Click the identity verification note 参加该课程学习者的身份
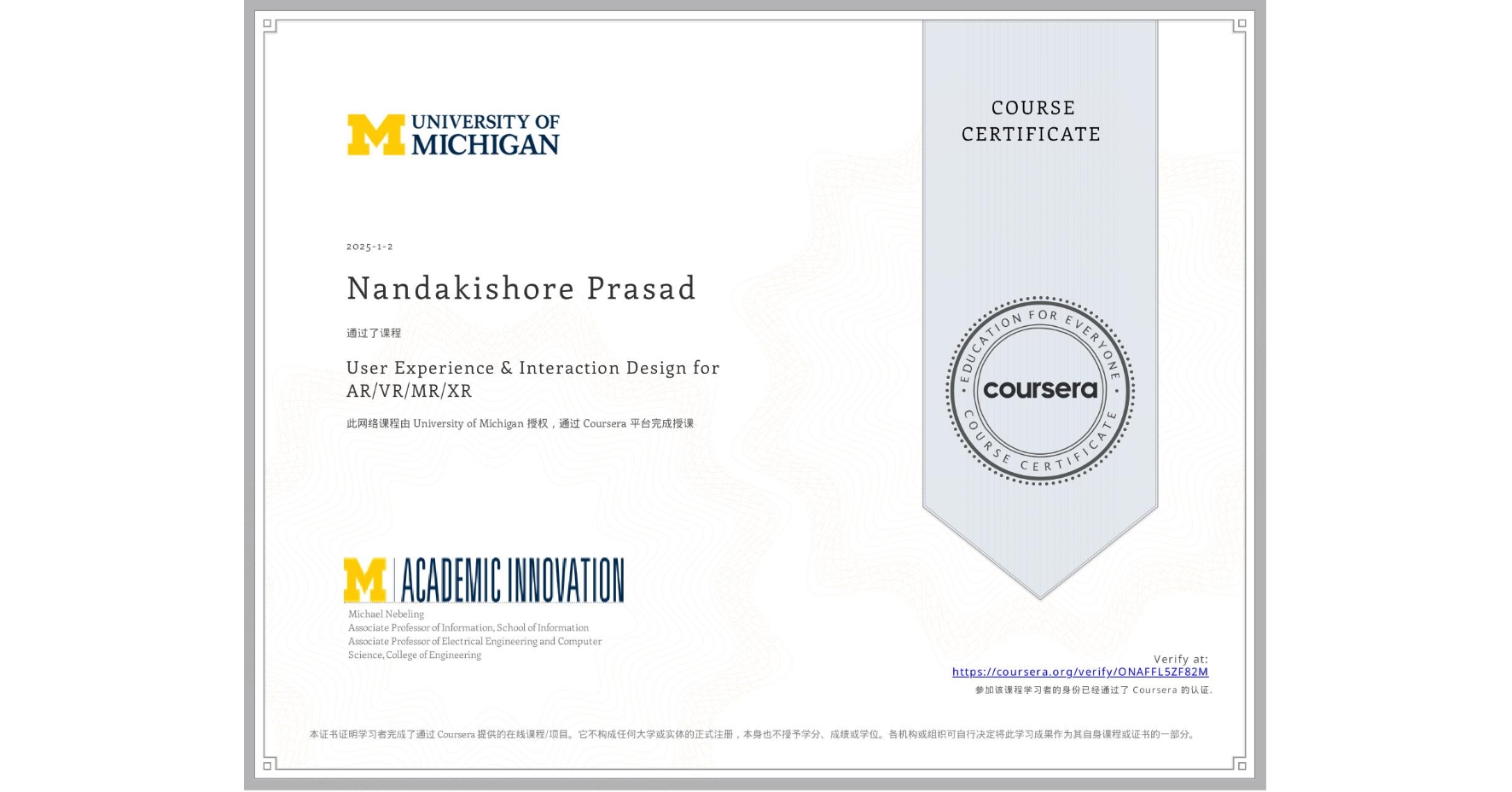Screen dimensions: 1512x792 [x=1094, y=690]
